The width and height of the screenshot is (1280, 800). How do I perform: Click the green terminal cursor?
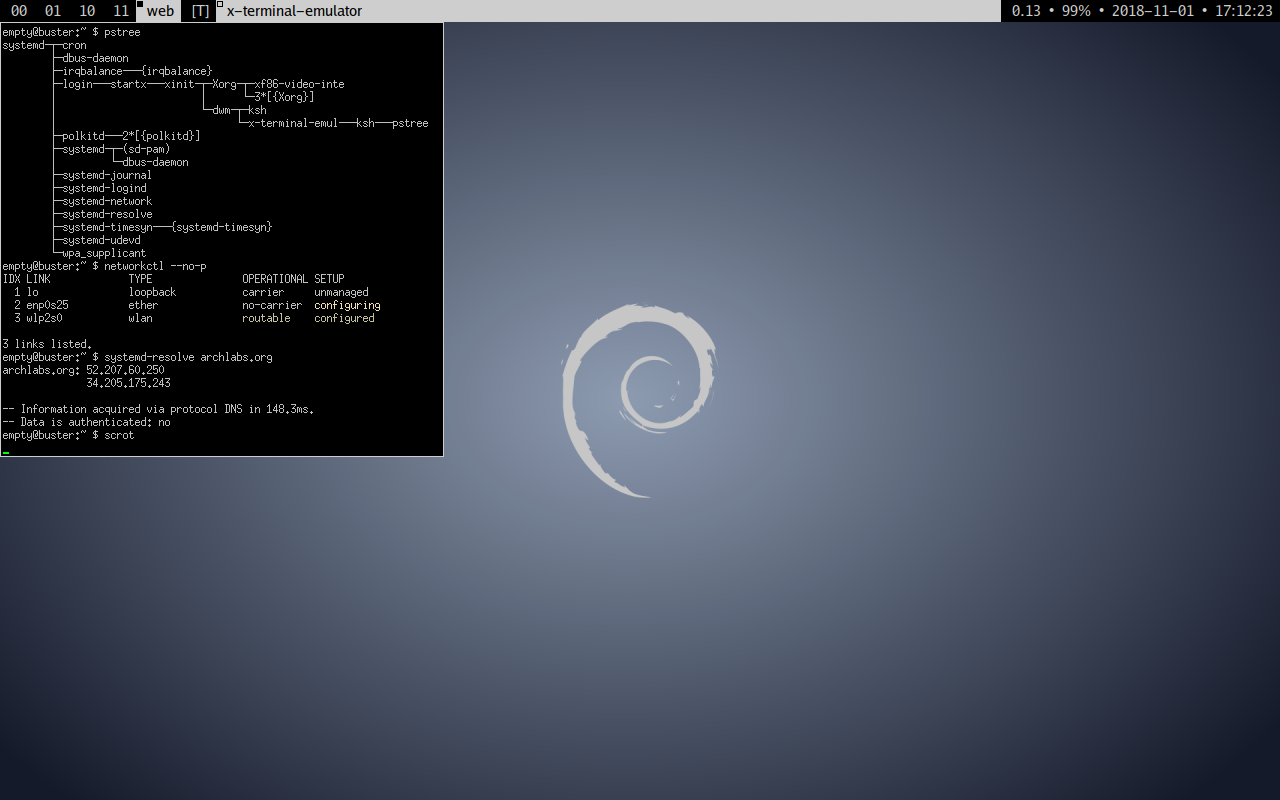coord(5,453)
